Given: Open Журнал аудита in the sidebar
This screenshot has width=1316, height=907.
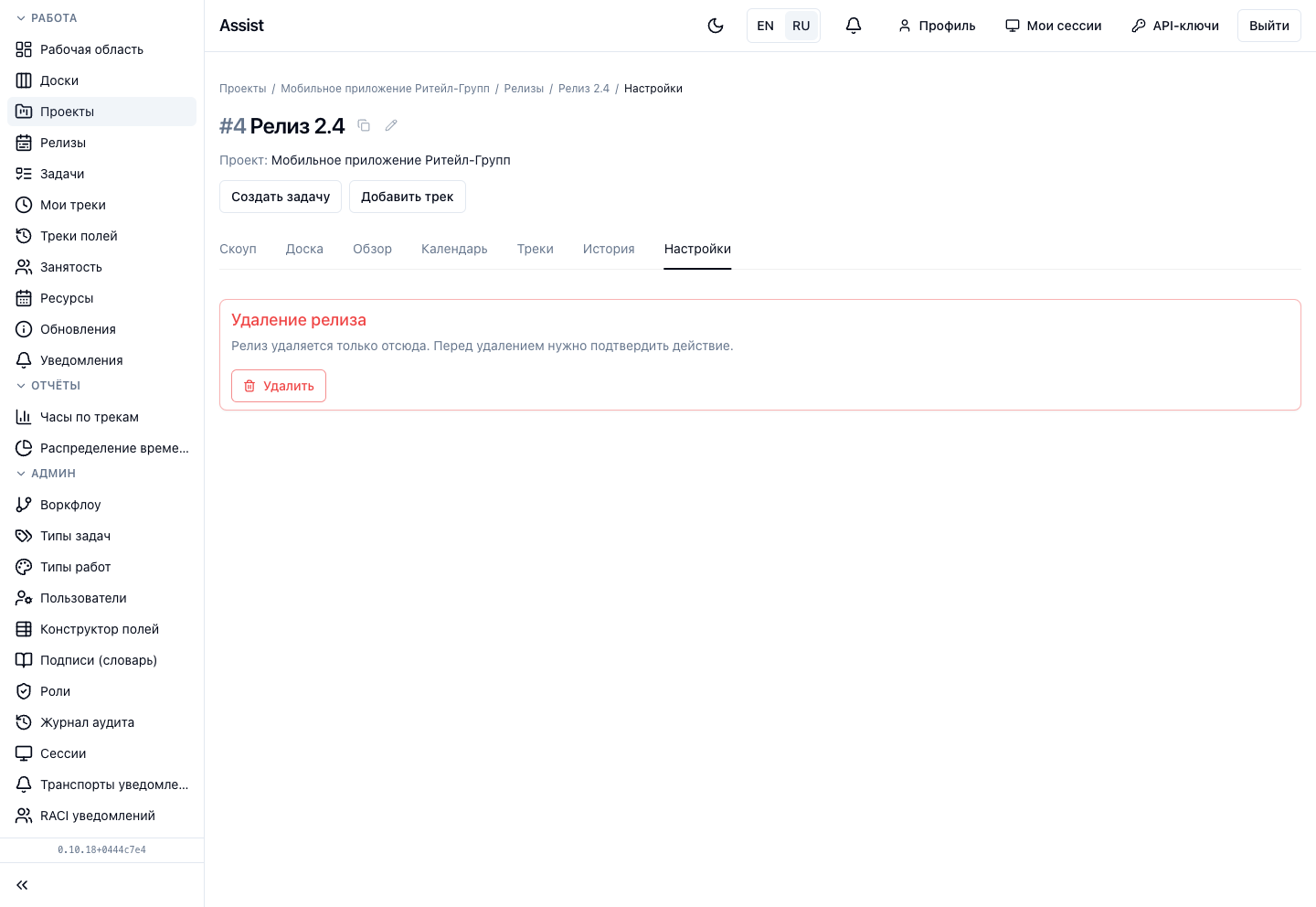Looking at the screenshot, I should click(x=101, y=722).
